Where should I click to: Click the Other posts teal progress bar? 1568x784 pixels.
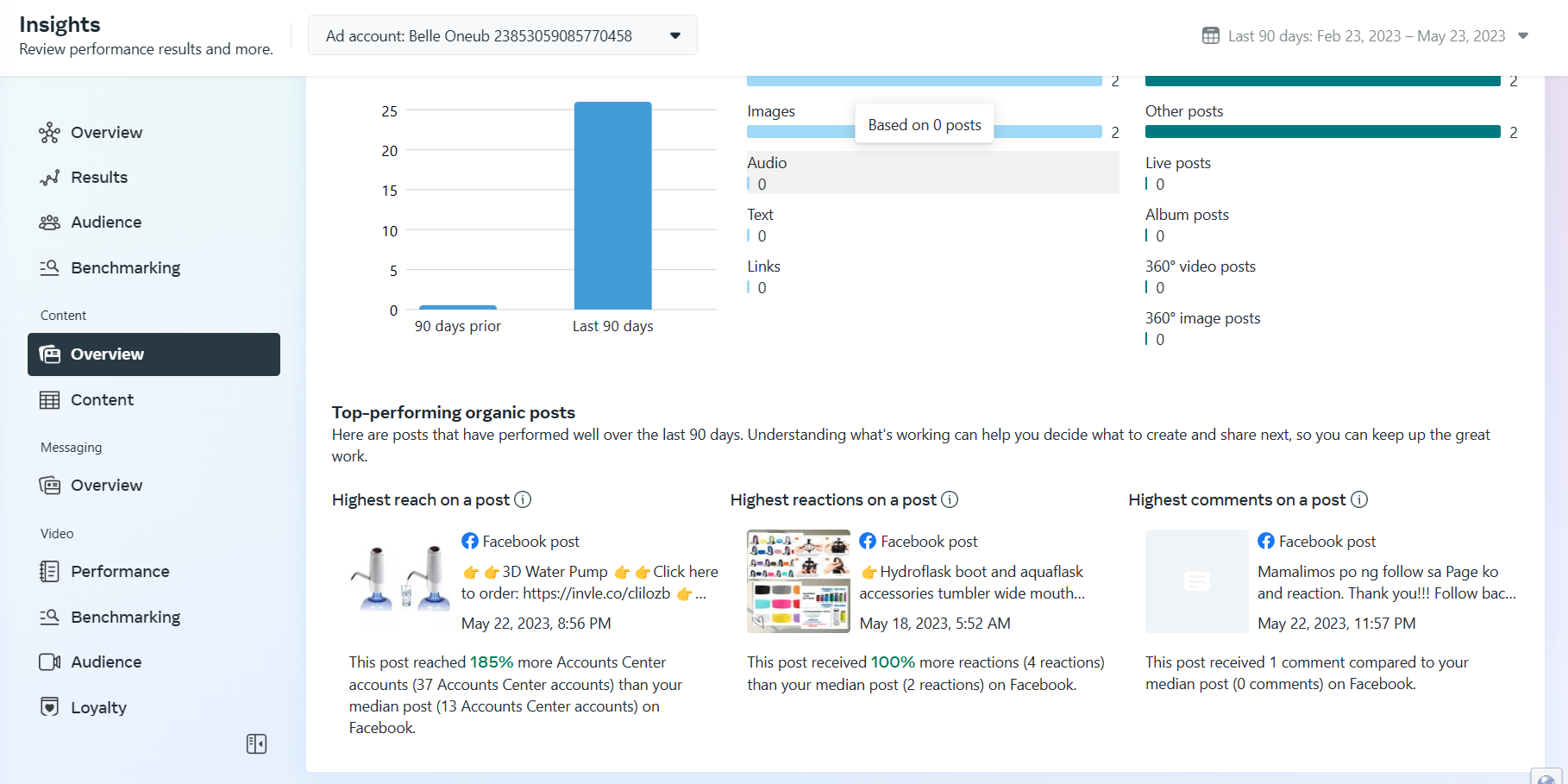click(x=1322, y=132)
